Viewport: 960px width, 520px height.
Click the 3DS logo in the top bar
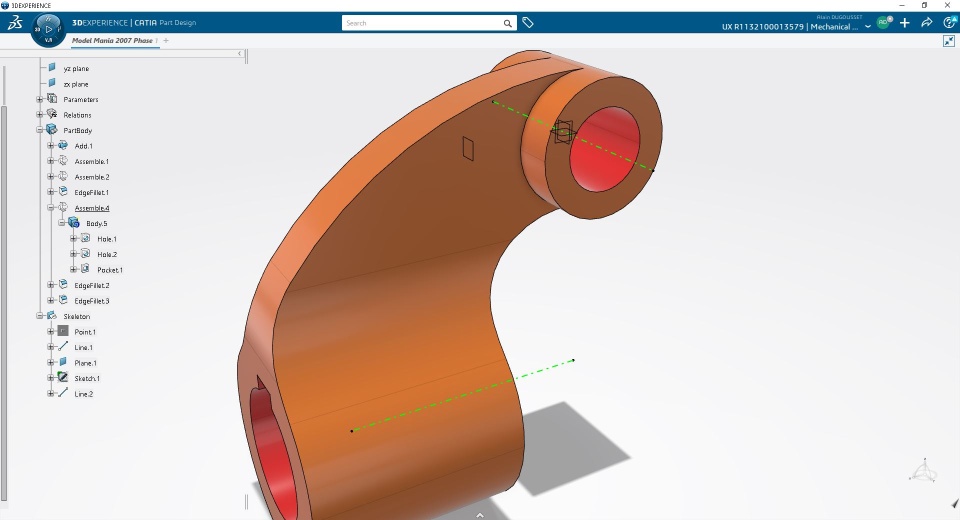pyautogui.click(x=15, y=23)
